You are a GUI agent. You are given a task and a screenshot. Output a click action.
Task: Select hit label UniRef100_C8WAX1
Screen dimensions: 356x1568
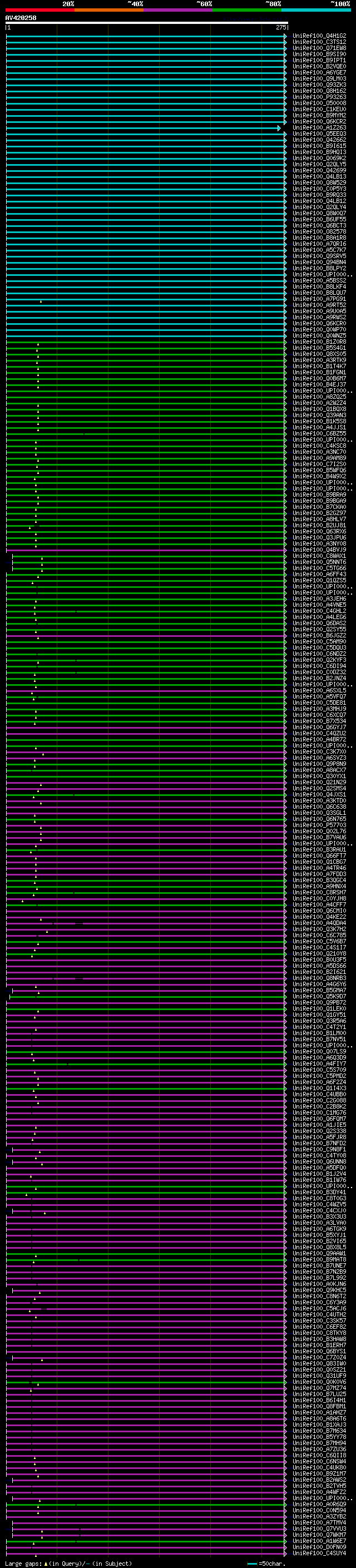point(319,556)
